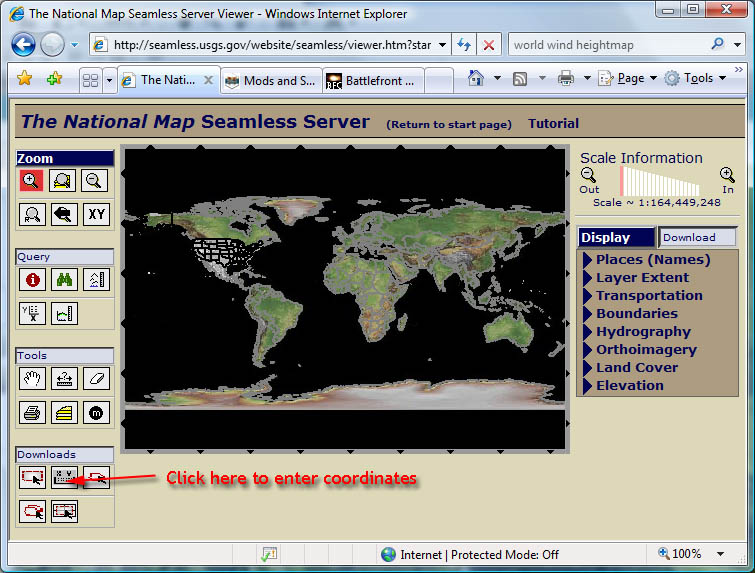Click the yellow stacked layers icon
Viewport: 755px width, 573px height.
coord(64,413)
